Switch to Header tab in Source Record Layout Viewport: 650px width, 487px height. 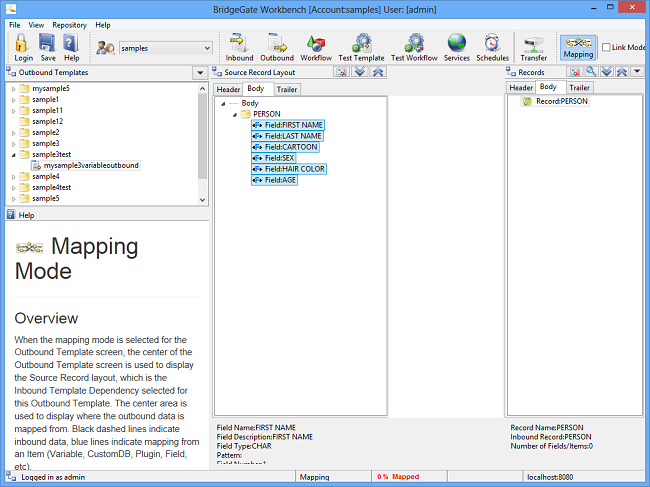[x=228, y=89]
